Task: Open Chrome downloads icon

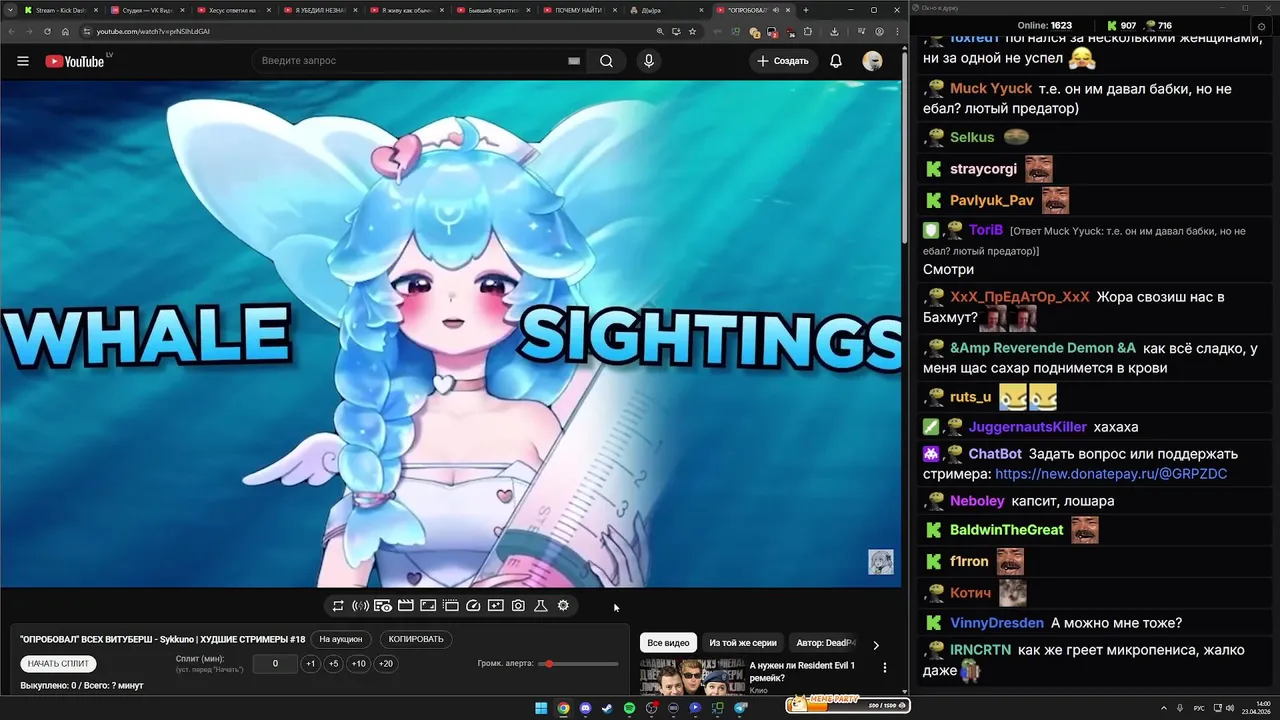Action: [834, 31]
